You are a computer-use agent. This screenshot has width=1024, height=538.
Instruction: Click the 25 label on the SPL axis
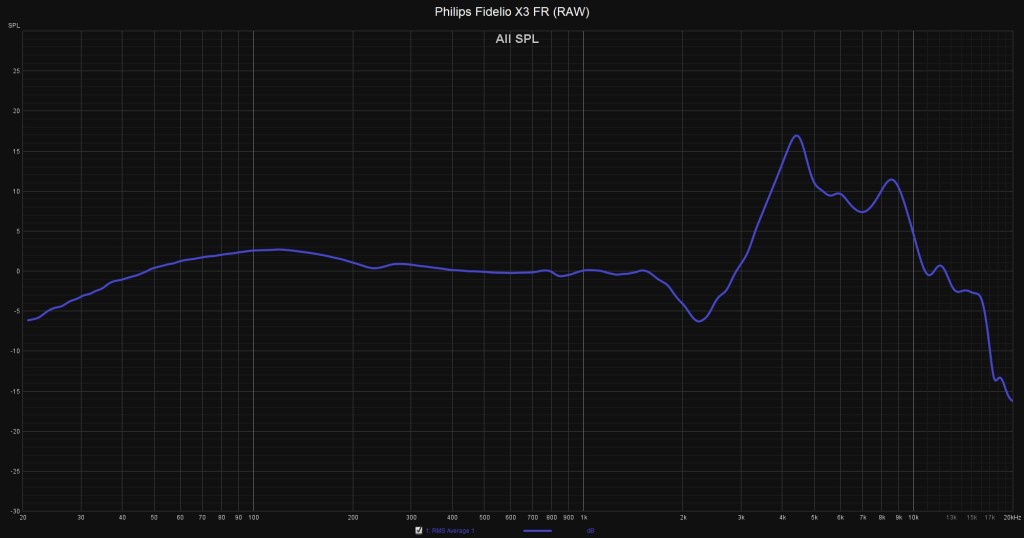(x=16, y=71)
